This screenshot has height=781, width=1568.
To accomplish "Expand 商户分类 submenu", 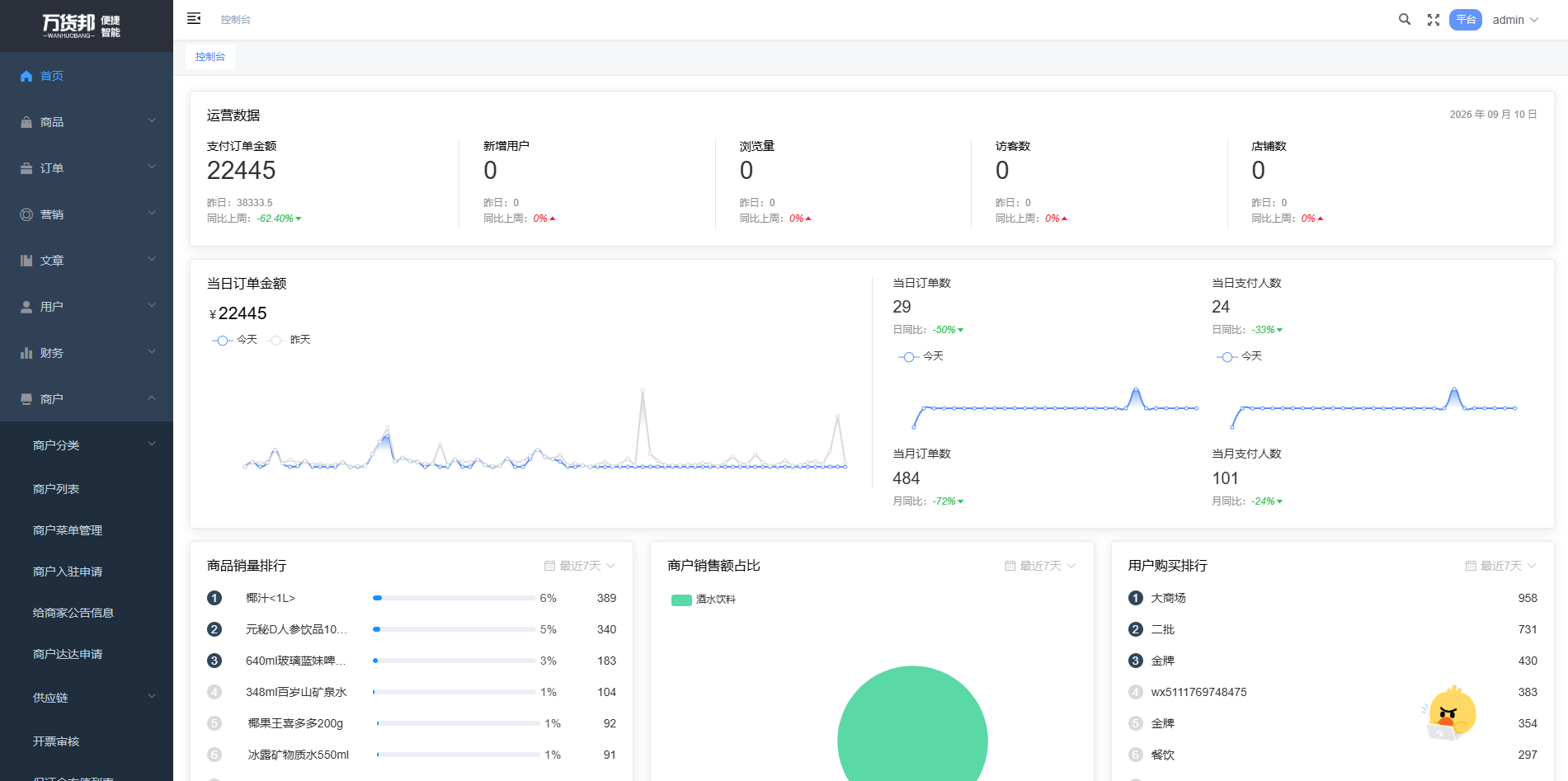I will [152, 444].
